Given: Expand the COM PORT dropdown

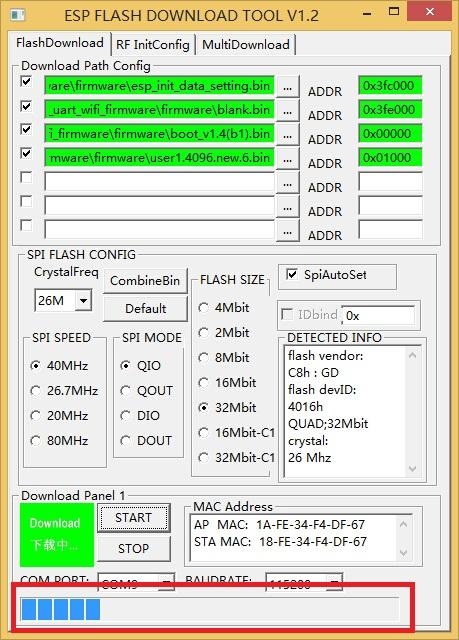Looking at the screenshot, I should coord(166,583).
